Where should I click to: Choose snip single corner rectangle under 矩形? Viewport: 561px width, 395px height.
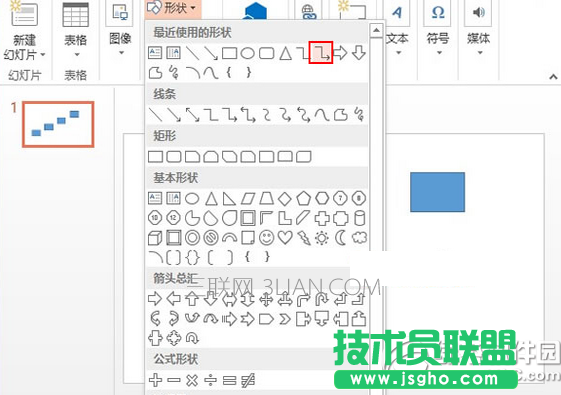coord(192,156)
